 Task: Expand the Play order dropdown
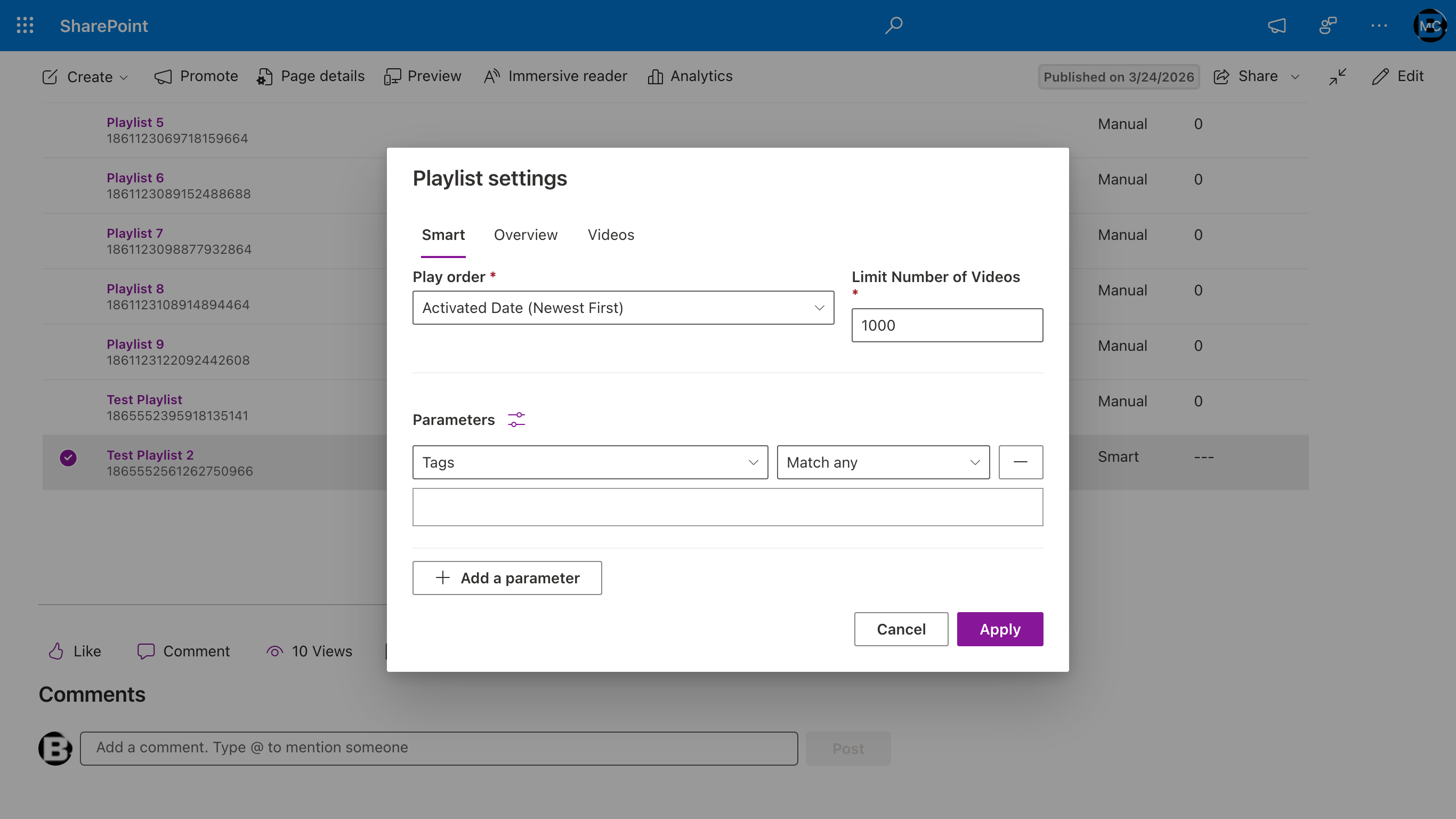[623, 308]
